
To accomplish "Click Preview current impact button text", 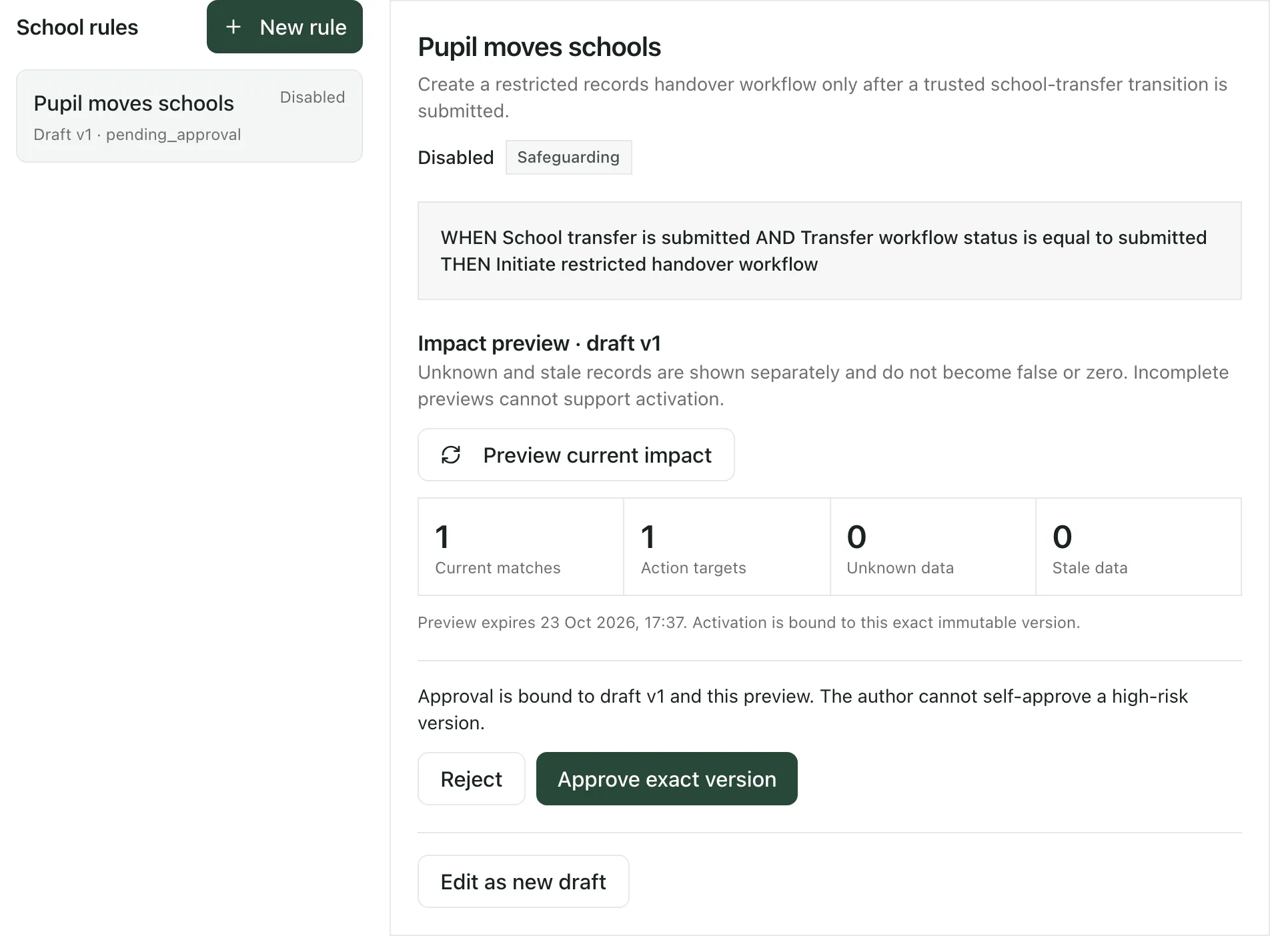I will pos(597,455).
